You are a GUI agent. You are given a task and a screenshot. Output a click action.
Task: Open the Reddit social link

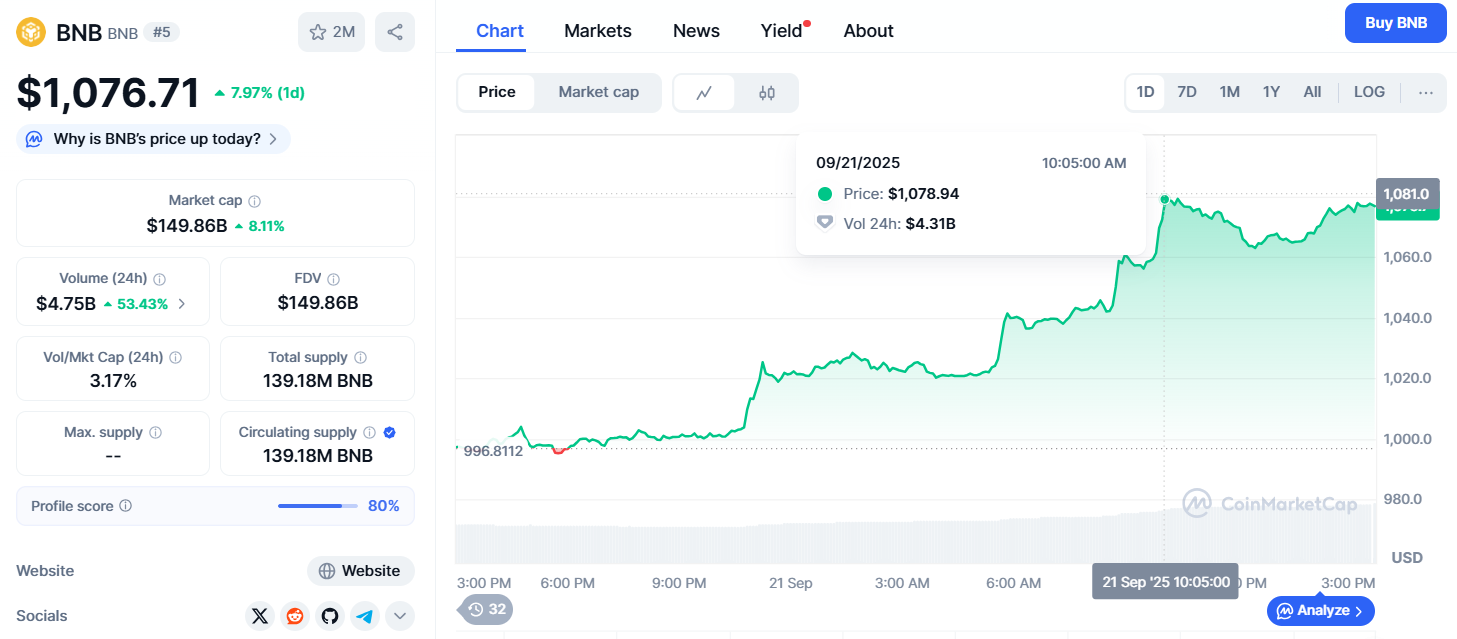pos(295,616)
